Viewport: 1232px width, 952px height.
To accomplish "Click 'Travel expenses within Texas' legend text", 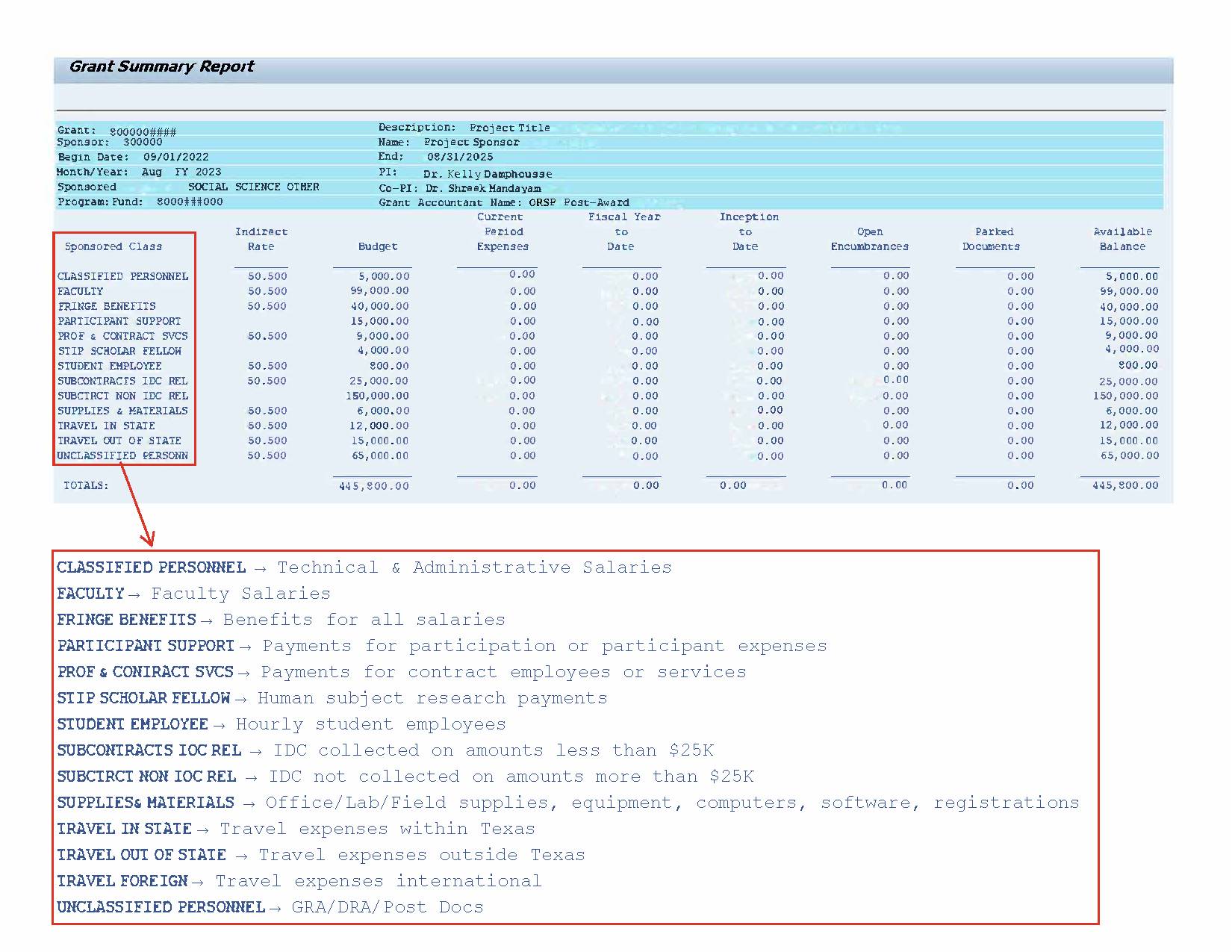I will pos(377,829).
